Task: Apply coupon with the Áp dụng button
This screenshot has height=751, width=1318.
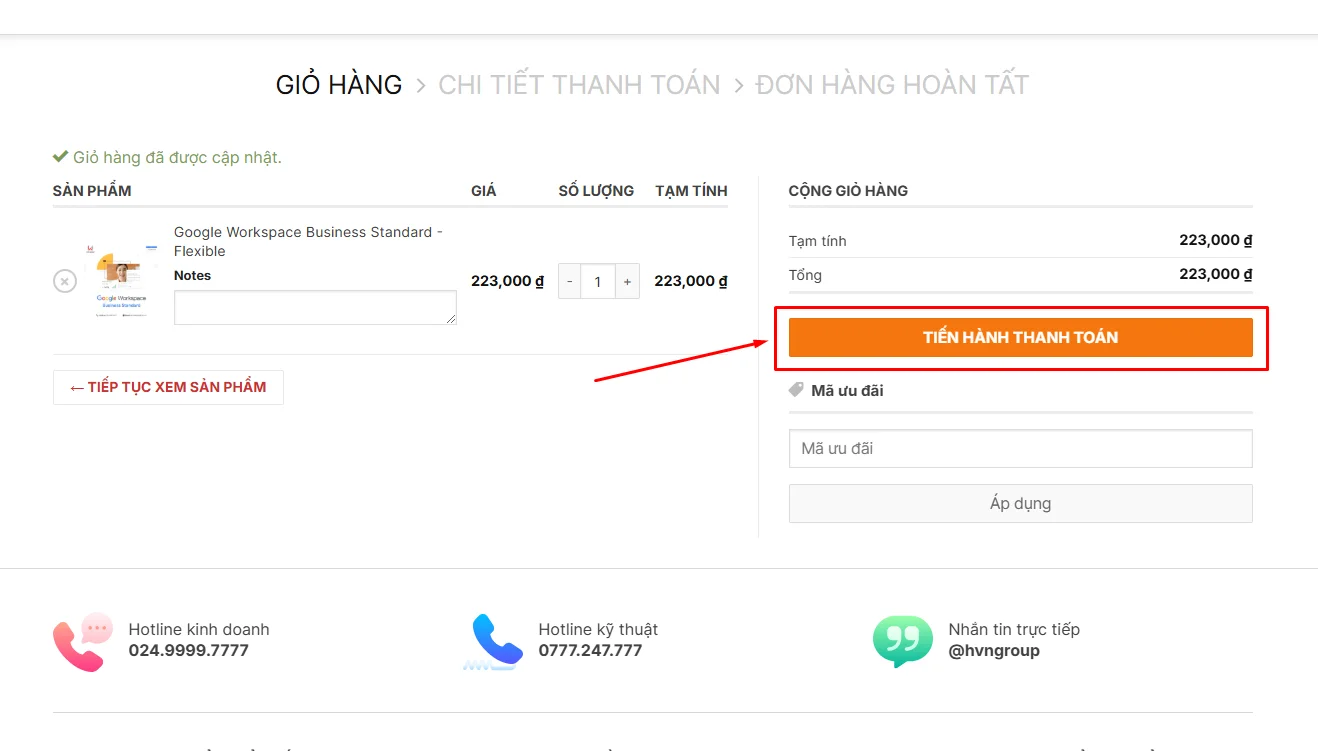Action: tap(1020, 504)
